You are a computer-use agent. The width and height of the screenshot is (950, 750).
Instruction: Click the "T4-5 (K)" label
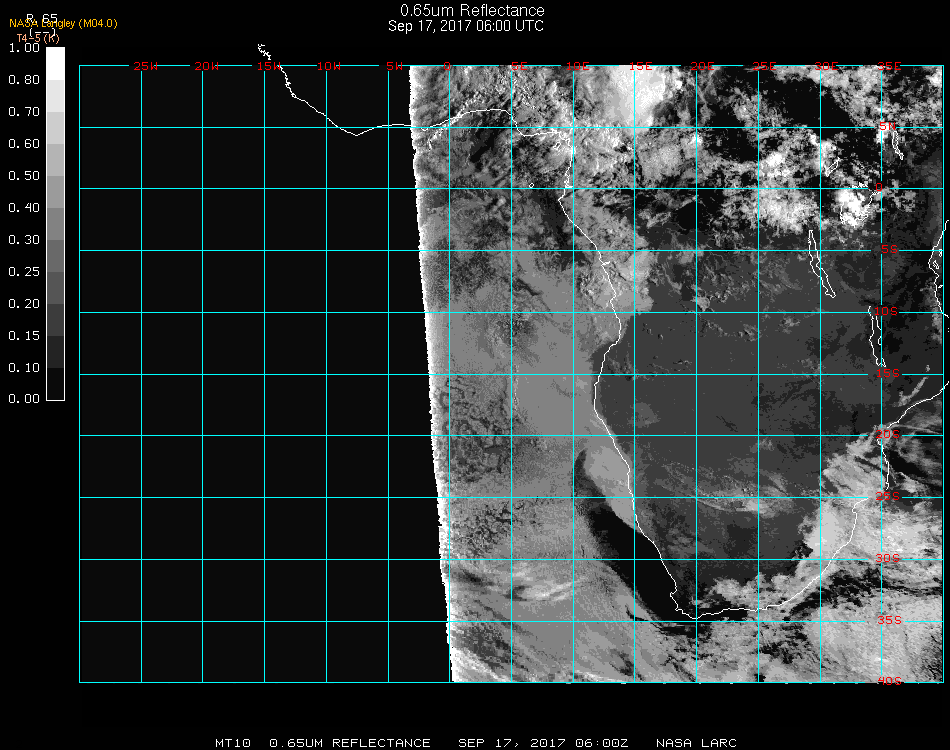38,38
